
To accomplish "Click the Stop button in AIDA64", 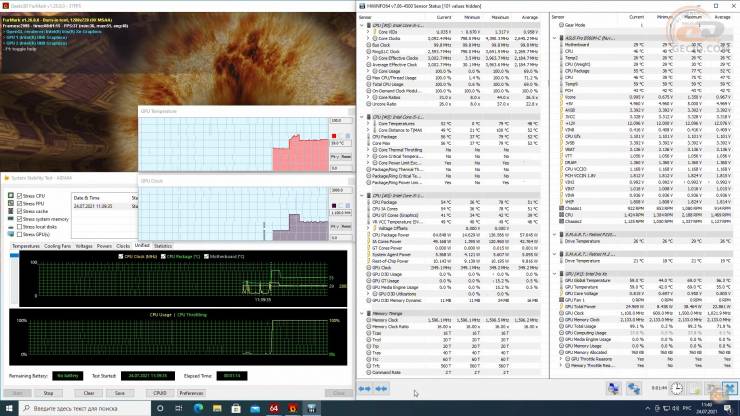I will pyautogui.click(x=48, y=393).
